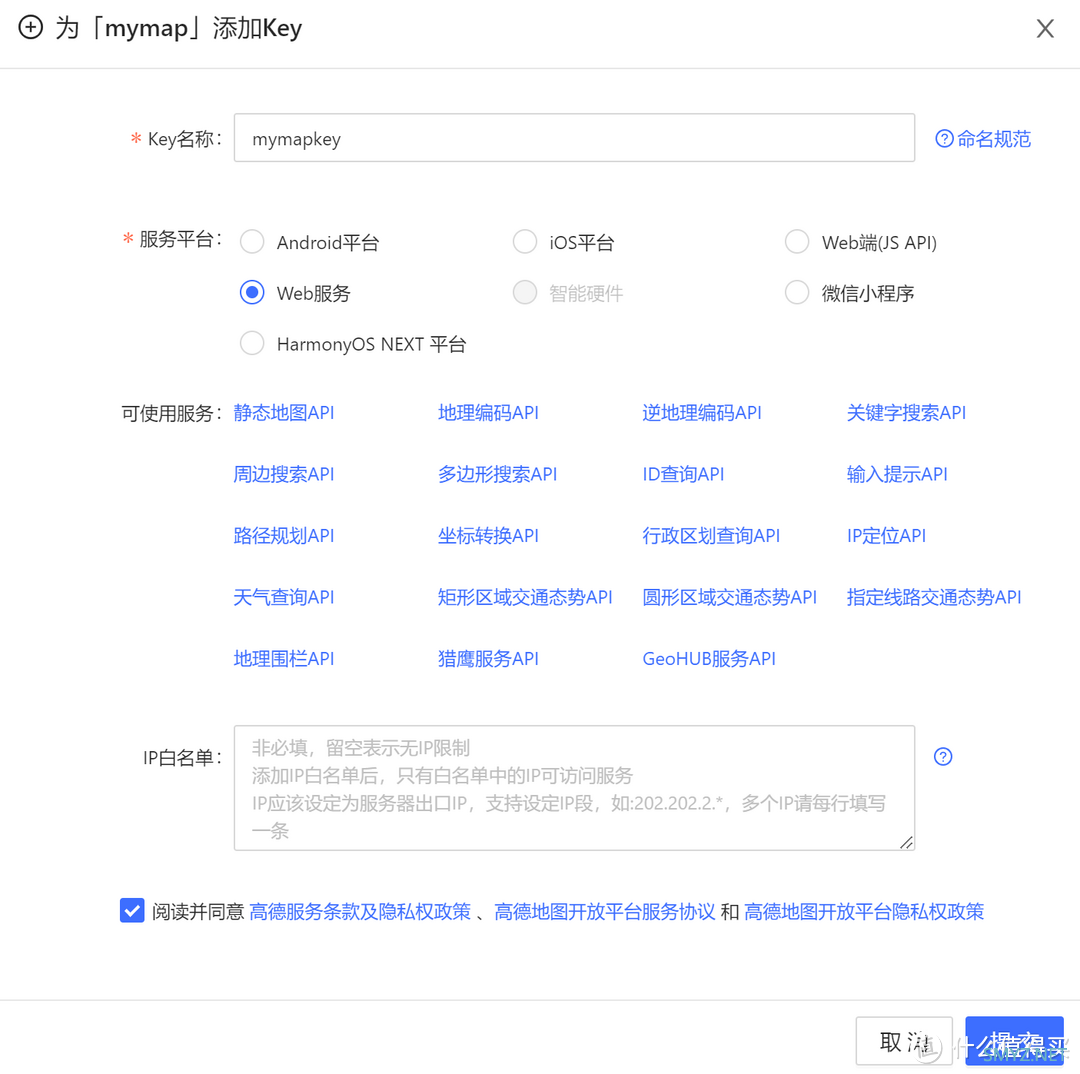Image resolution: width=1080 pixels, height=1074 pixels.
Task: Focus the IP白名单 text area
Action: tap(574, 788)
